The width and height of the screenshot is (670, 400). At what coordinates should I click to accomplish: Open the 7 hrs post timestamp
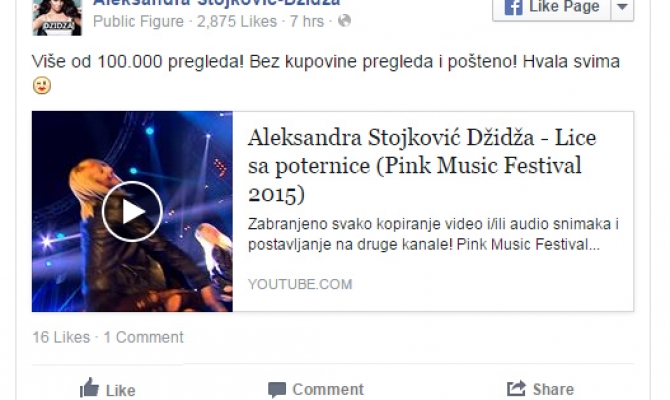tap(307, 21)
